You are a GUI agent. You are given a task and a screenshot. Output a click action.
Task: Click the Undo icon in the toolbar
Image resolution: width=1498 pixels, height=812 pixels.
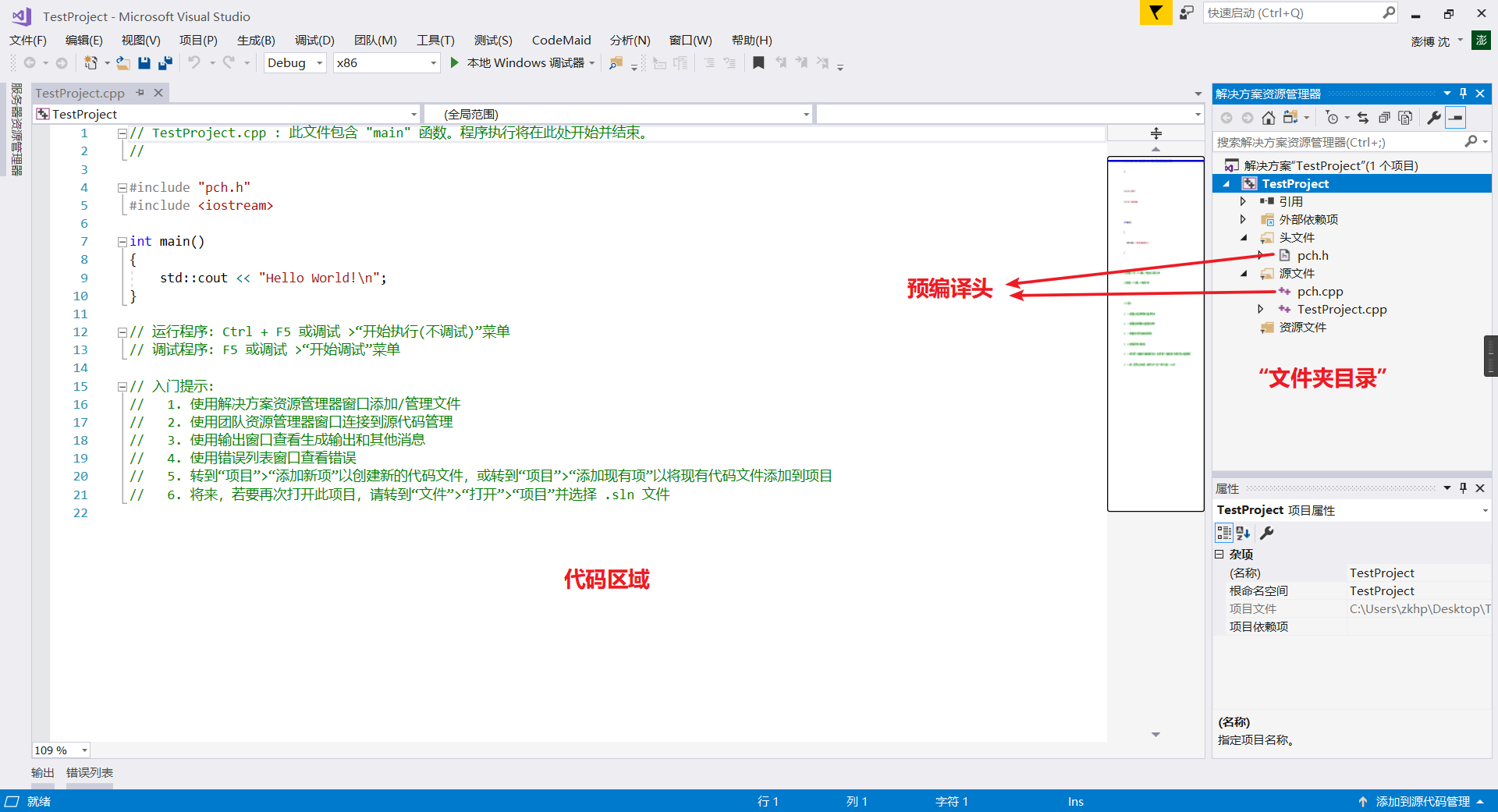click(195, 62)
